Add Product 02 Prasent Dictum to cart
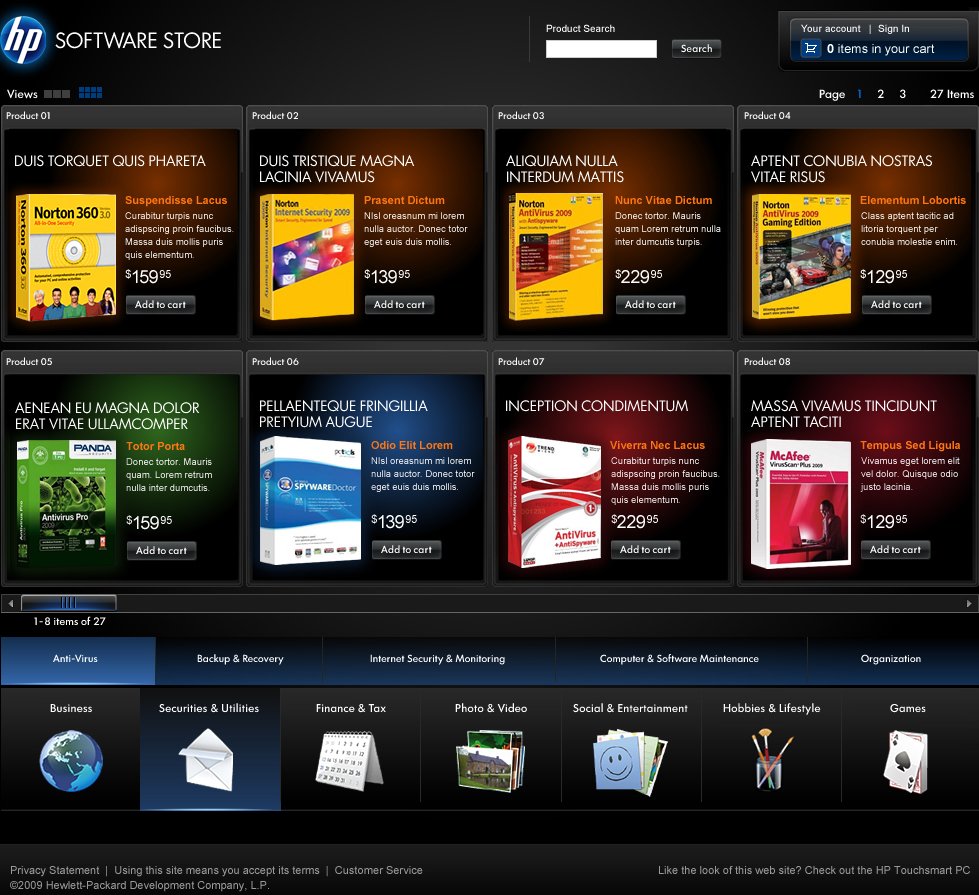This screenshot has width=979, height=895. [399, 305]
